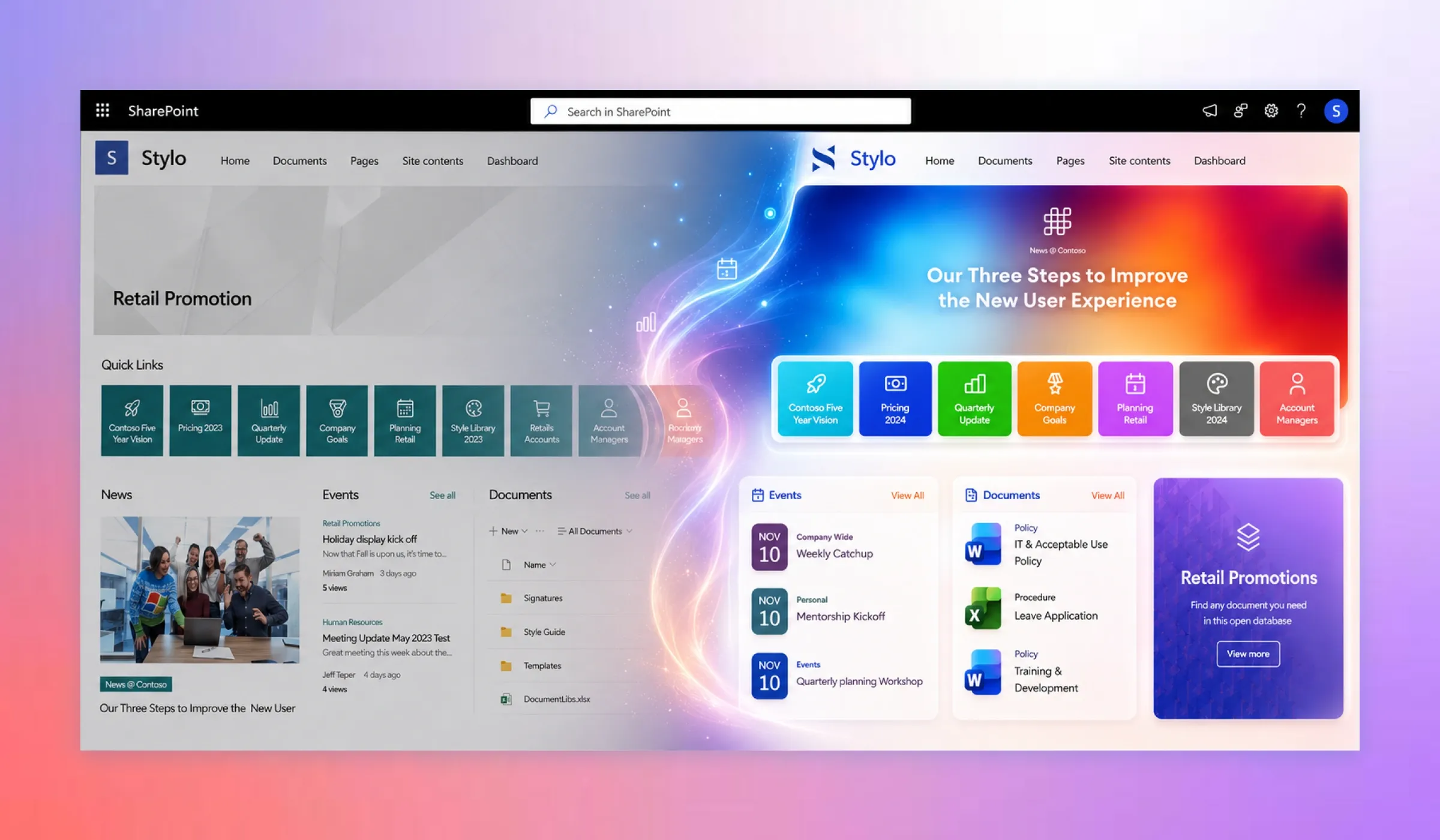This screenshot has width=1440, height=840.
Task: Open Training & Development Word document icon
Action: (983, 672)
